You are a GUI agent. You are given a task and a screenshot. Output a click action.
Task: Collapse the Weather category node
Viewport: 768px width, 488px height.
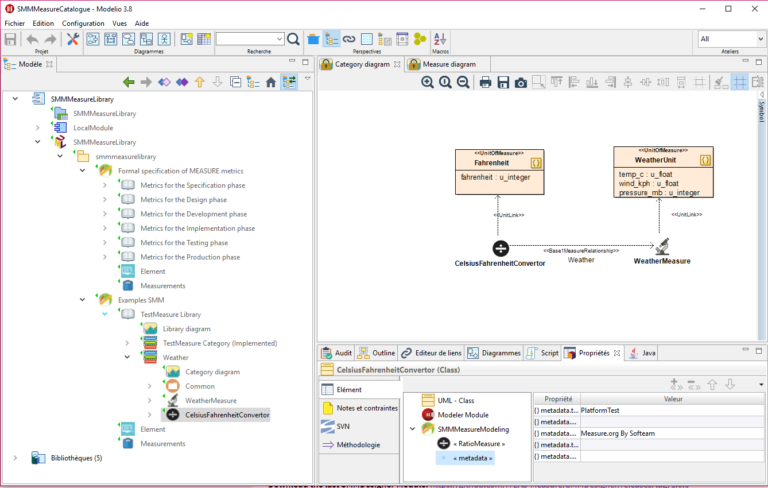pos(127,357)
